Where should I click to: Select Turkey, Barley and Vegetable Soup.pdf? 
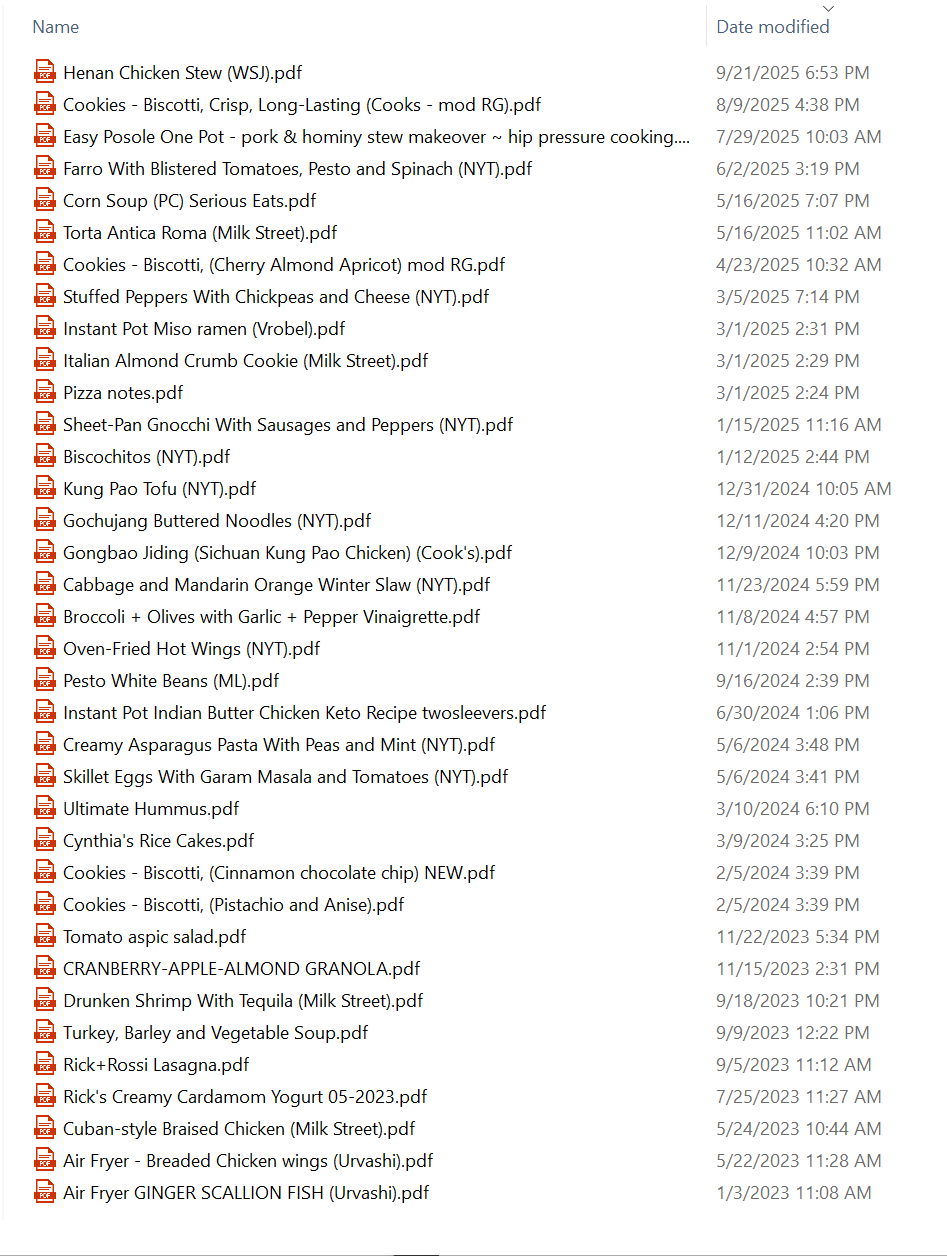[215, 1032]
